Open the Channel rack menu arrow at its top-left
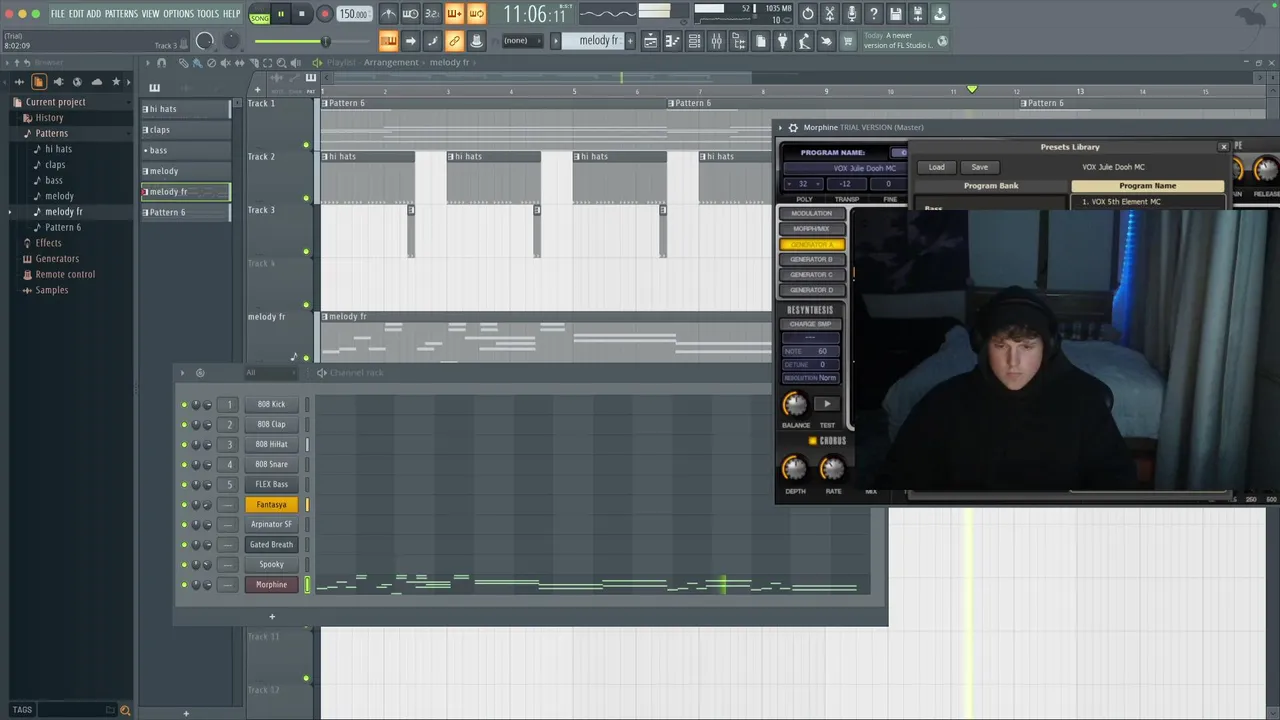 (182, 373)
